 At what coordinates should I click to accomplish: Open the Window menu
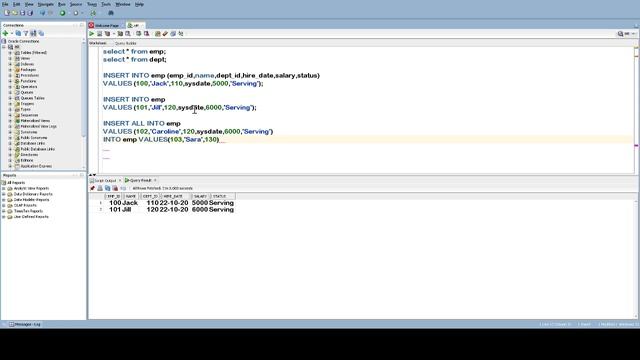click(122, 4)
